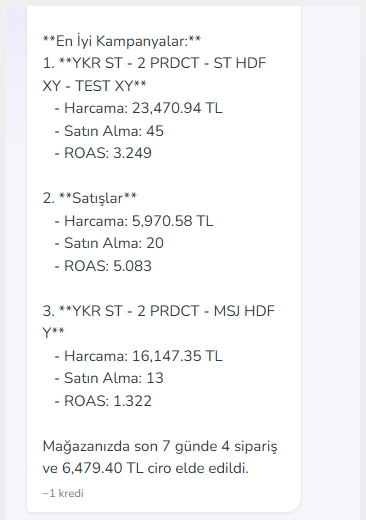Select the Satışlar campaign title
366x520 pixels.
pyautogui.click(x=98, y=198)
